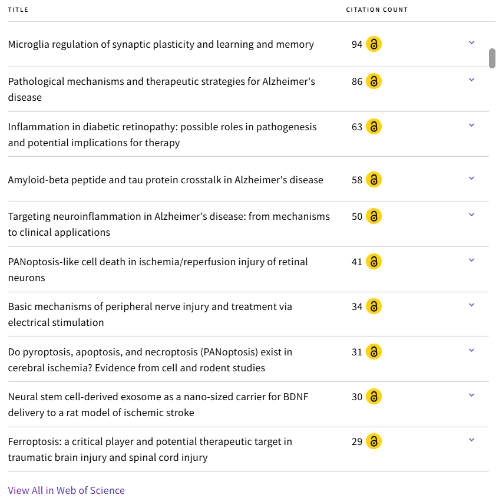Click the Title column header
Image resolution: width=499 pixels, height=498 pixels.
18,10
